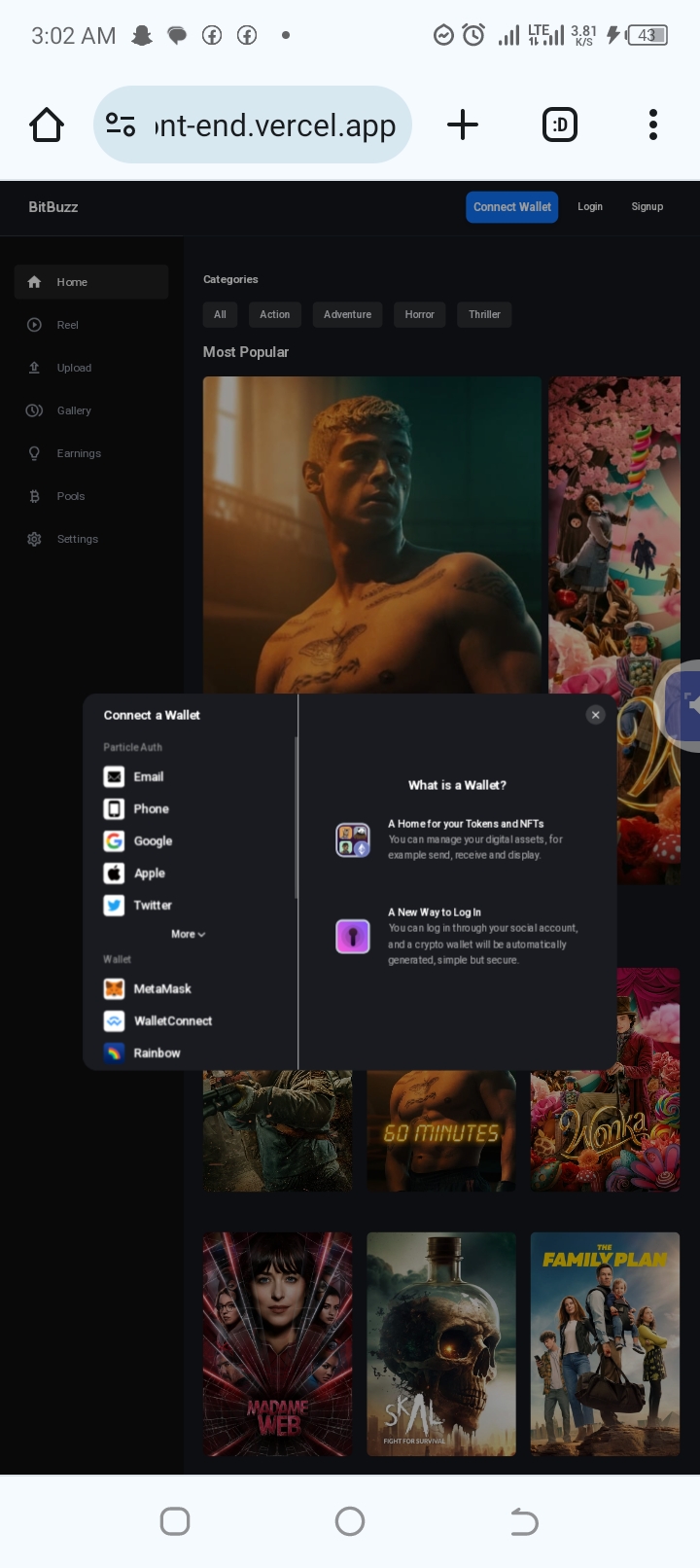Open browser three-dot menu
The width and height of the screenshot is (700, 1568).
[x=652, y=125]
